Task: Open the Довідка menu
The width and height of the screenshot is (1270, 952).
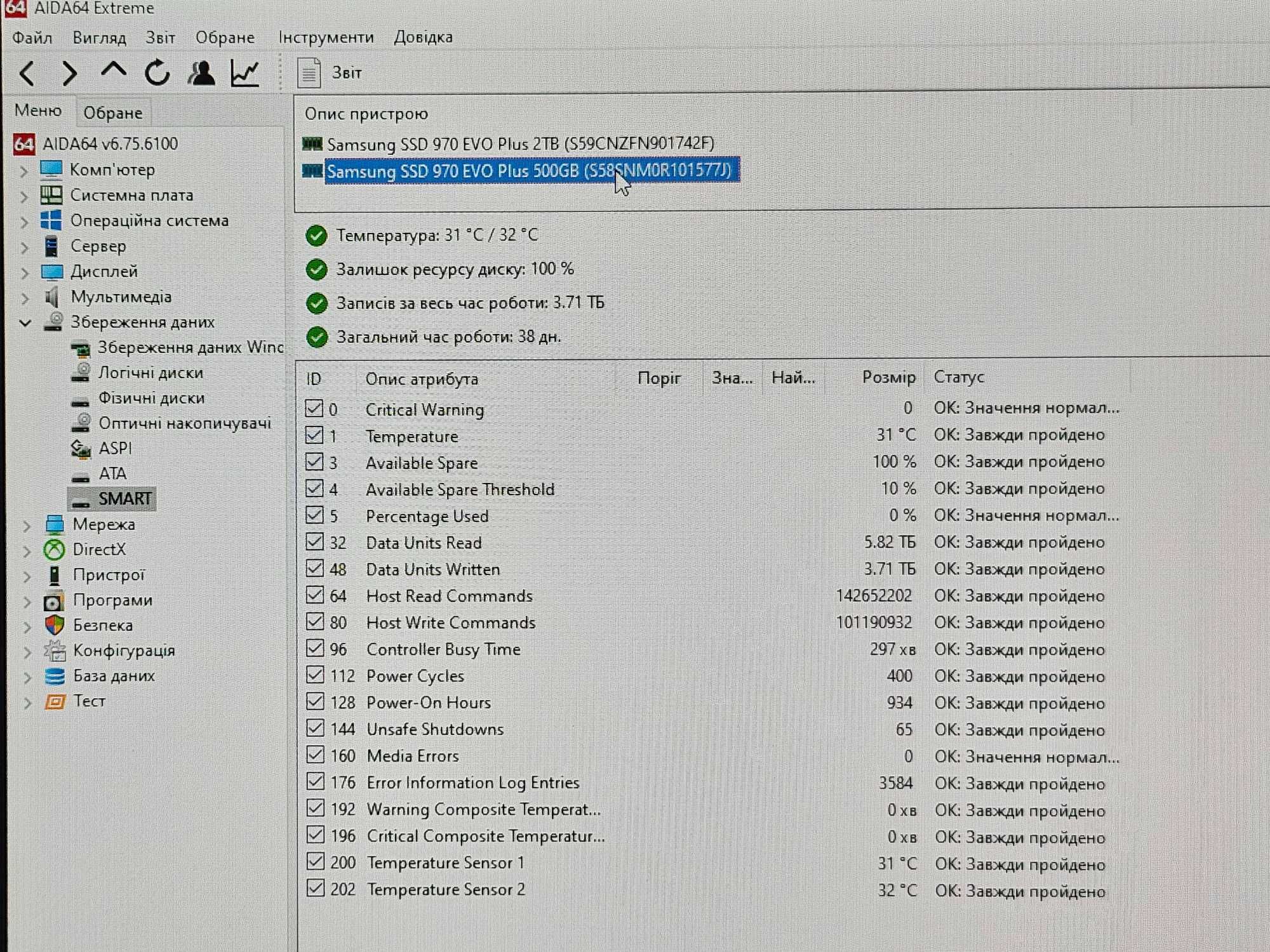Action: pyautogui.click(x=424, y=37)
